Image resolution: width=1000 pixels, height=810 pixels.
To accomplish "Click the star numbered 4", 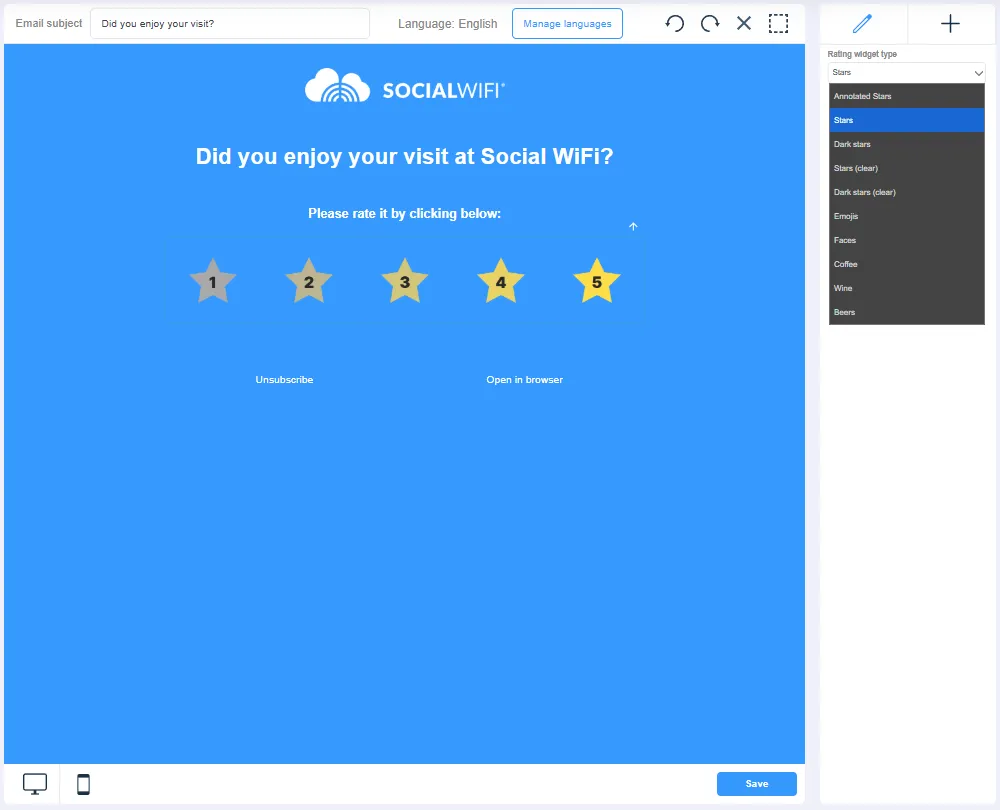I will coord(501,281).
